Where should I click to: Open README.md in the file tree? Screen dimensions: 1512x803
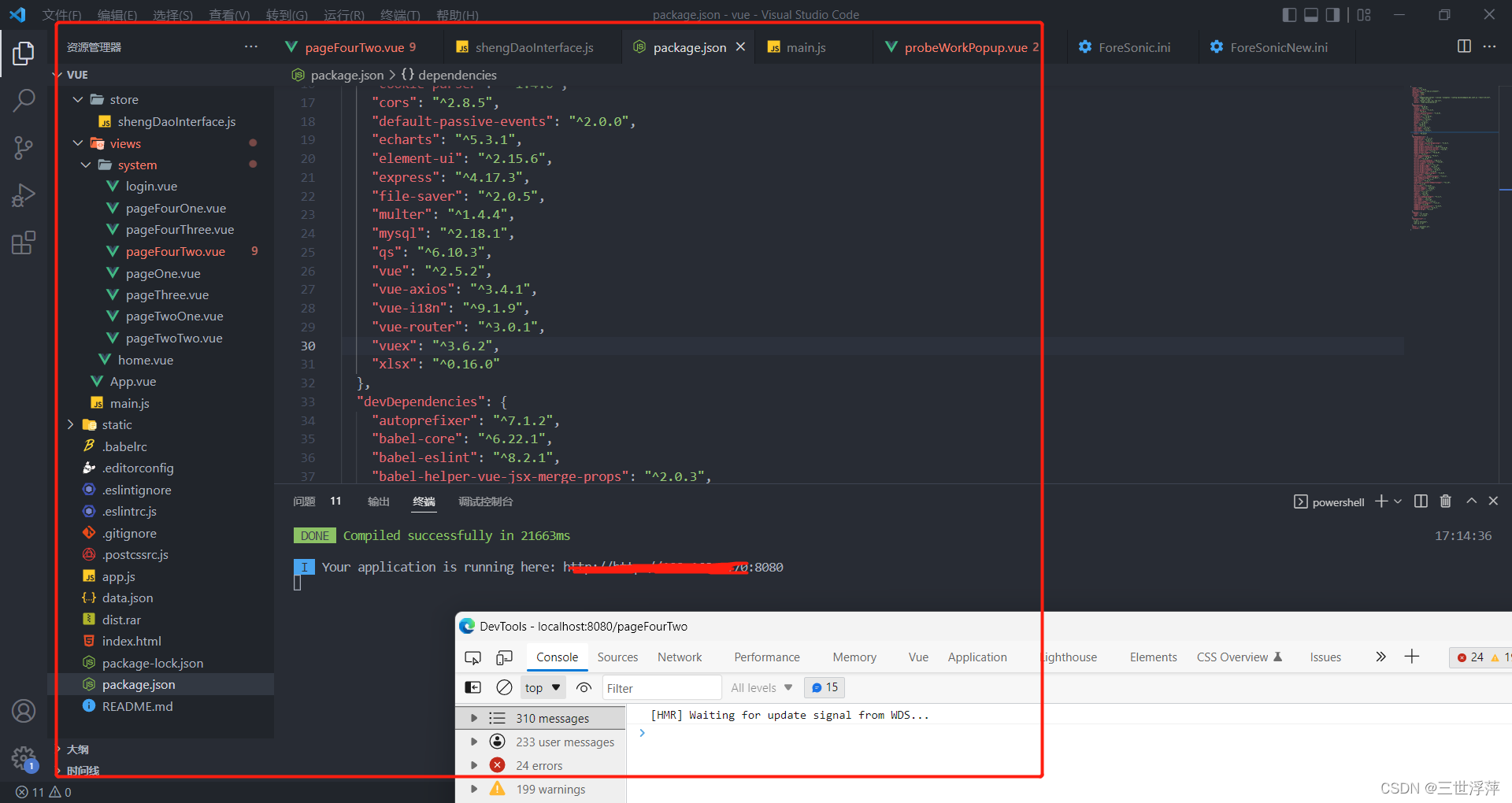tap(137, 707)
